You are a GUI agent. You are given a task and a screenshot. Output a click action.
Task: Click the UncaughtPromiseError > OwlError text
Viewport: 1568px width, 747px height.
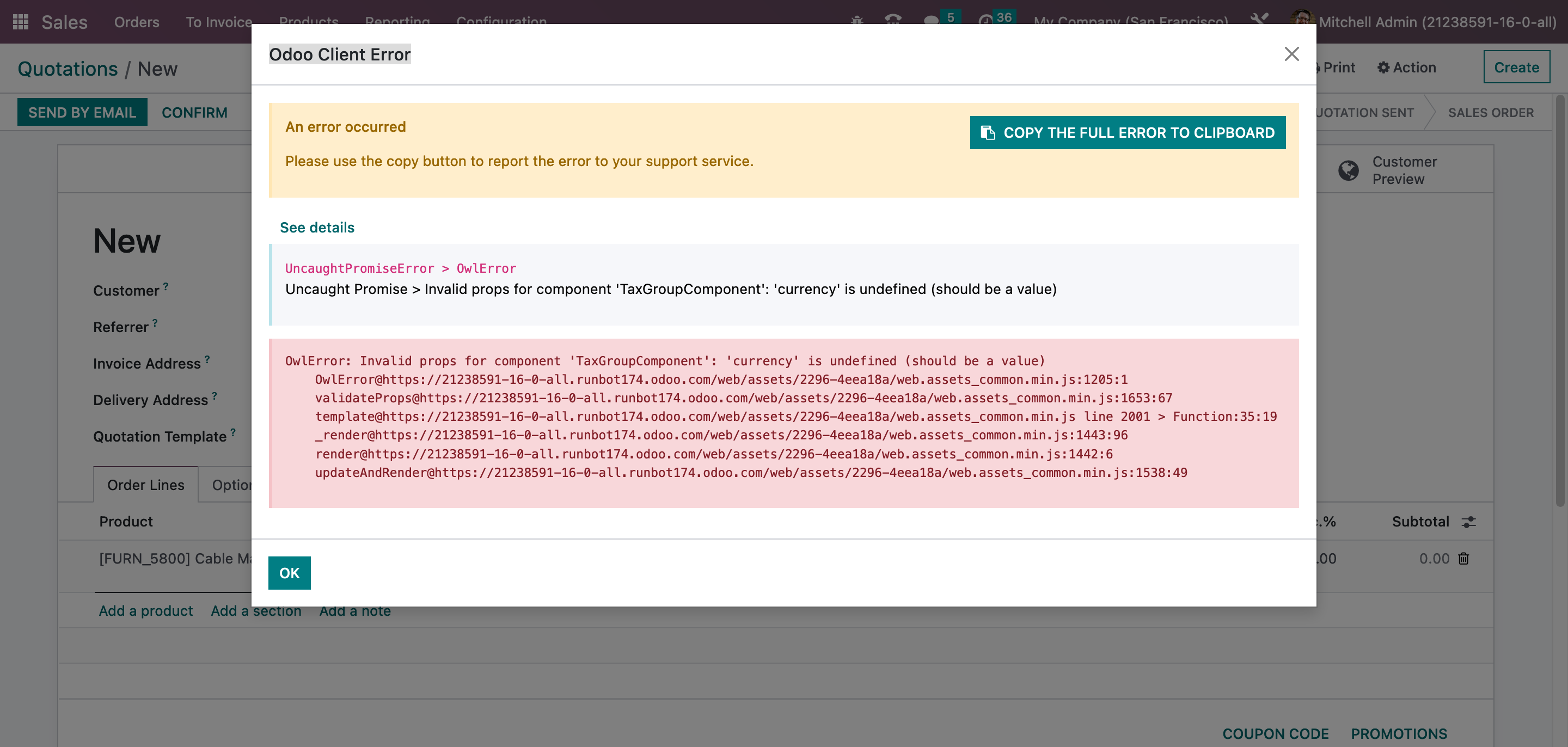401,268
